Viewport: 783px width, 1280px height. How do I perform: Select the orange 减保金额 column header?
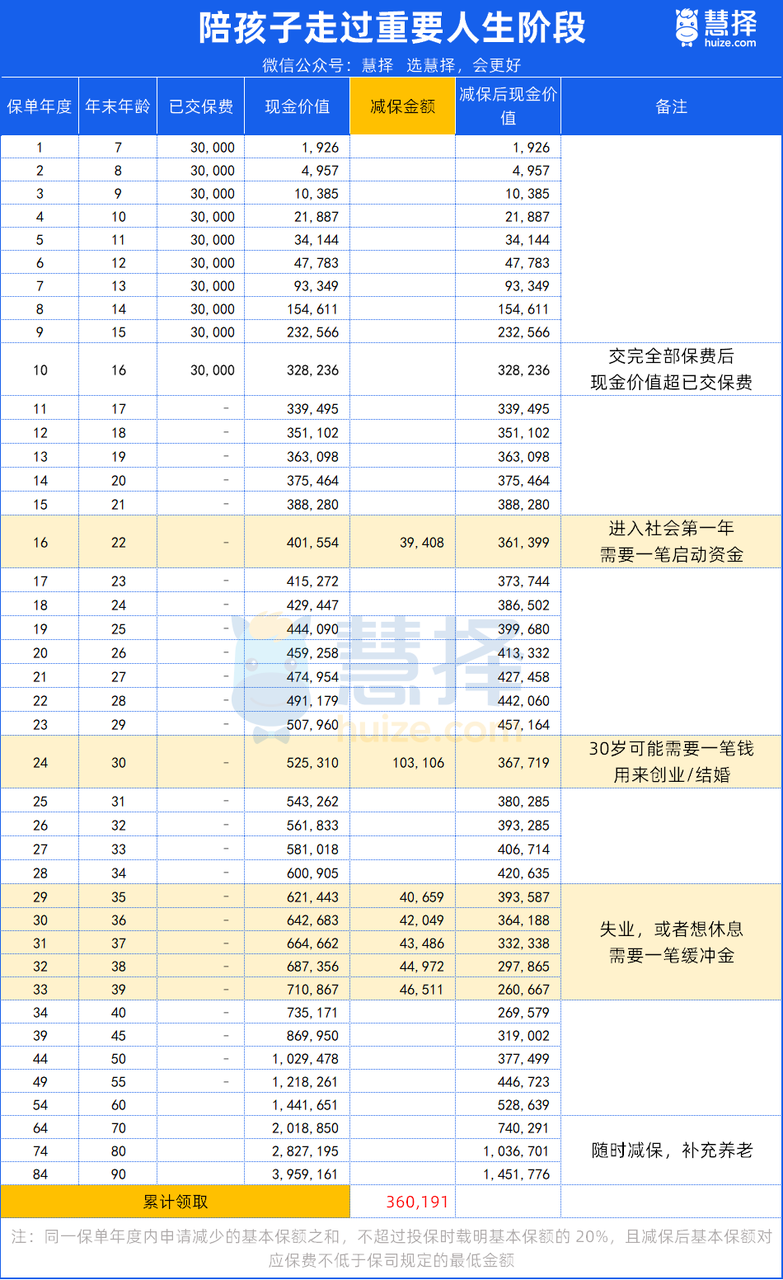tap(402, 106)
